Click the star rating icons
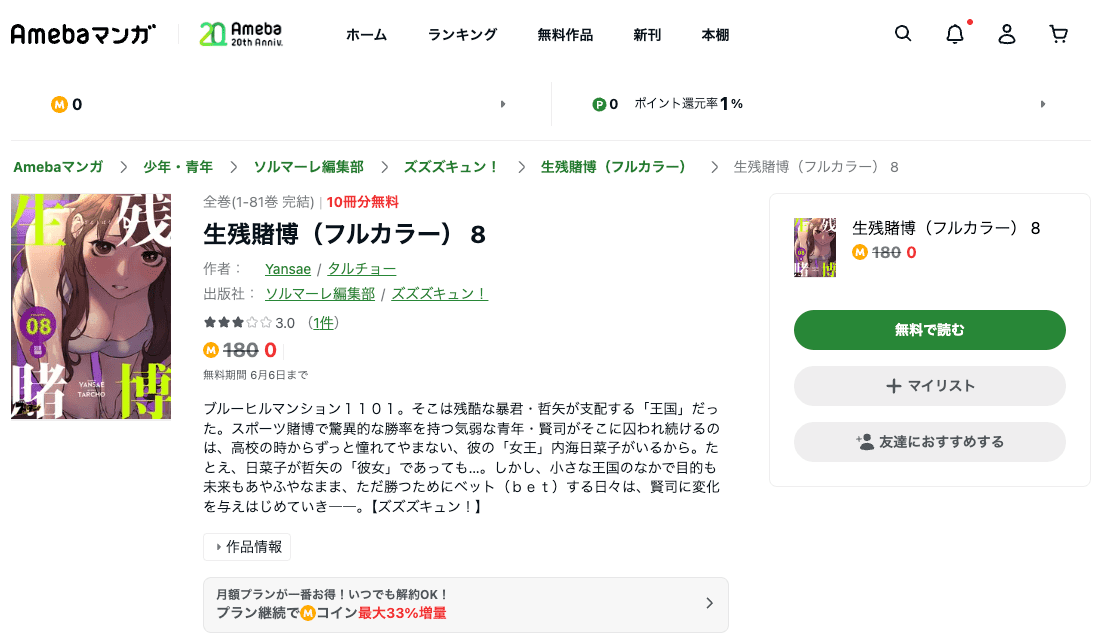This screenshot has height=641, width=1098. coord(238,322)
